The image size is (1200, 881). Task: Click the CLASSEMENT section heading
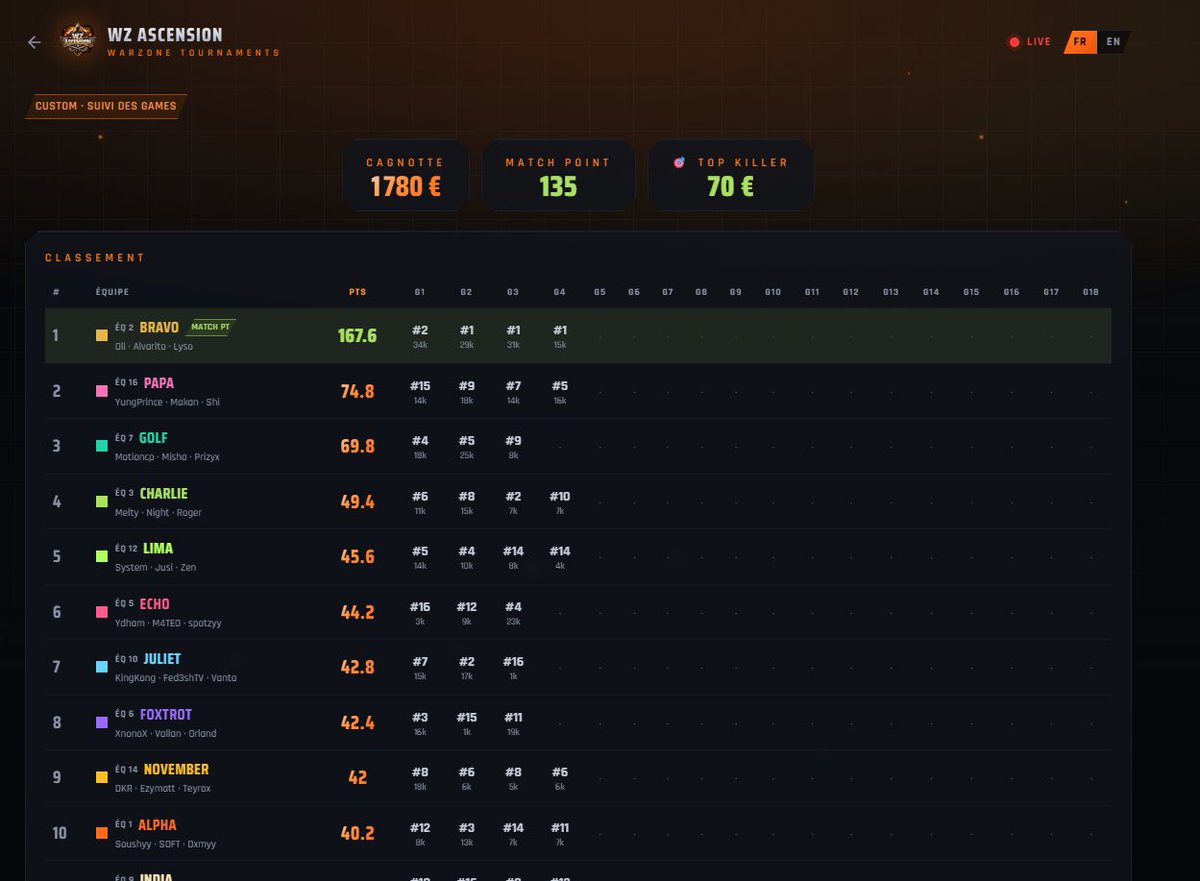pos(95,258)
